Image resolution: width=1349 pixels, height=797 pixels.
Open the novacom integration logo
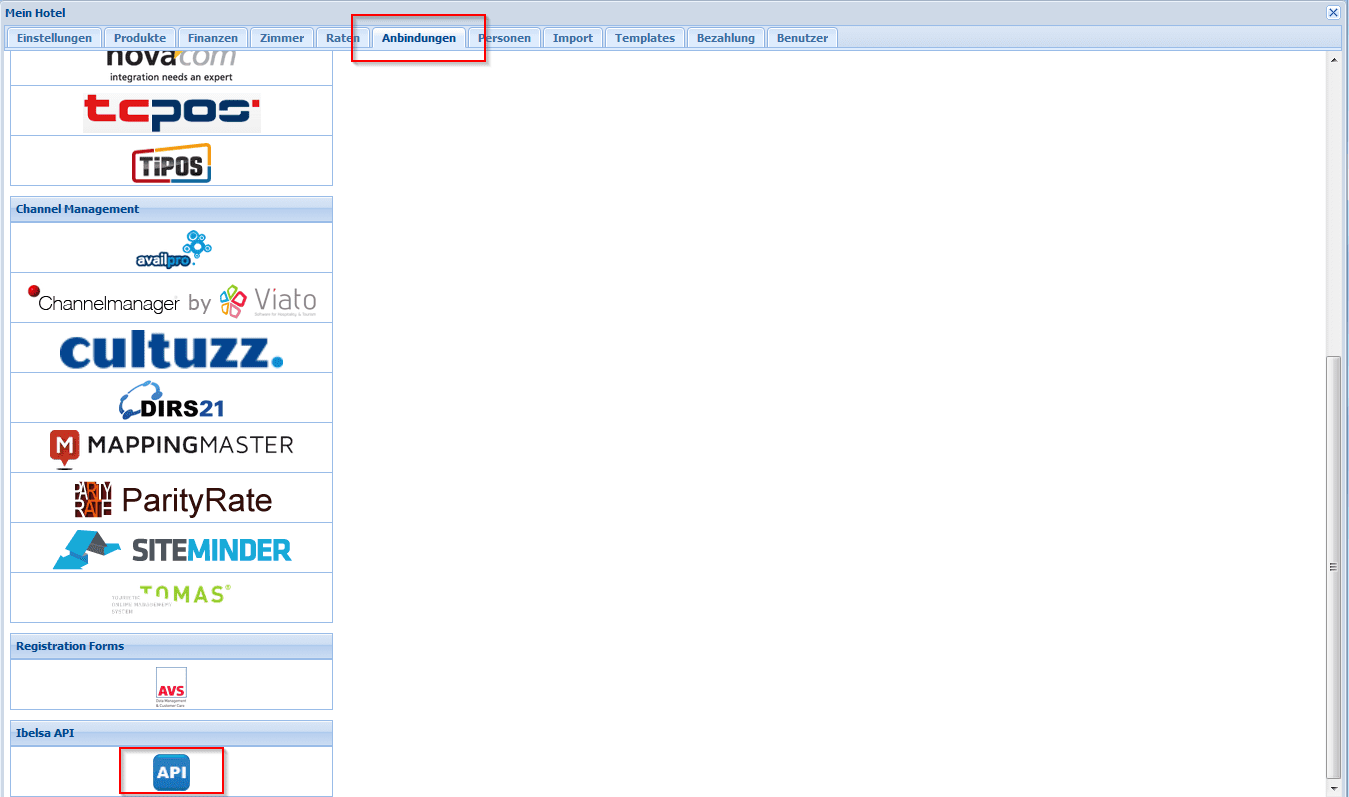coord(171,68)
